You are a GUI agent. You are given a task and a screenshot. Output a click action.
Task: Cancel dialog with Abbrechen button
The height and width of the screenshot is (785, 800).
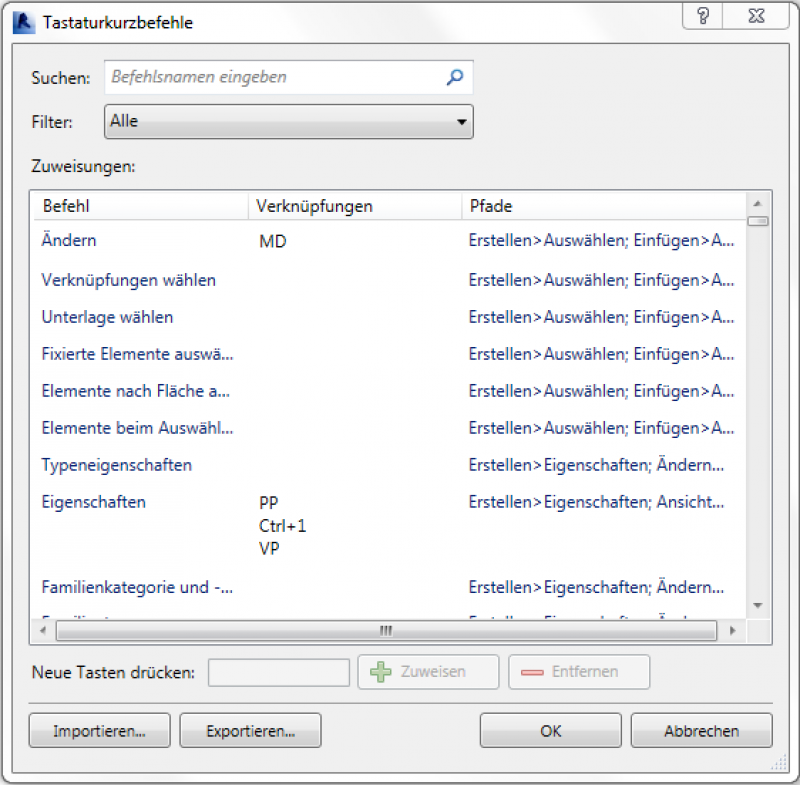[701, 731]
